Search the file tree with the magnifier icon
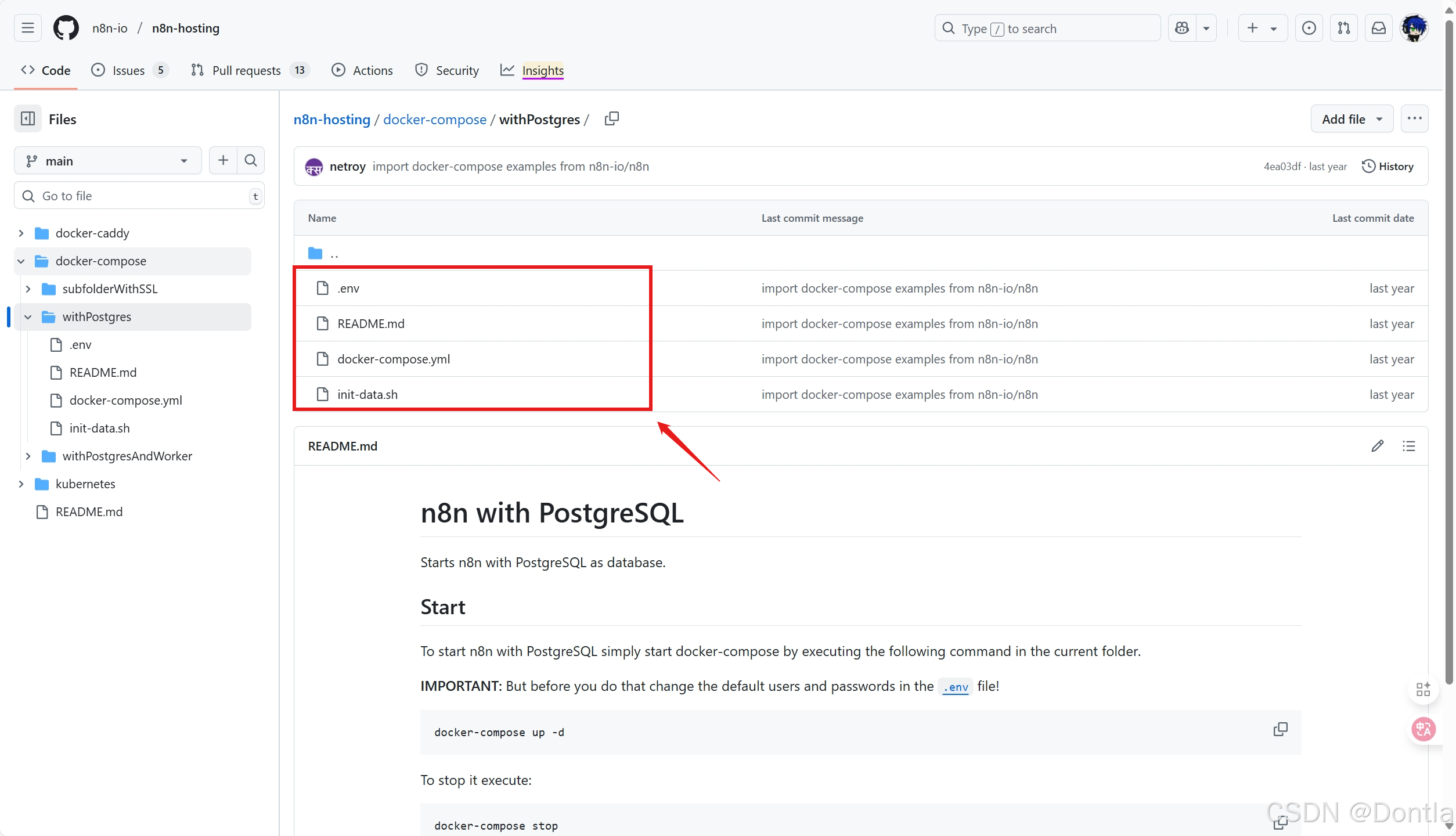Image resolution: width=1456 pixels, height=836 pixels. click(251, 160)
